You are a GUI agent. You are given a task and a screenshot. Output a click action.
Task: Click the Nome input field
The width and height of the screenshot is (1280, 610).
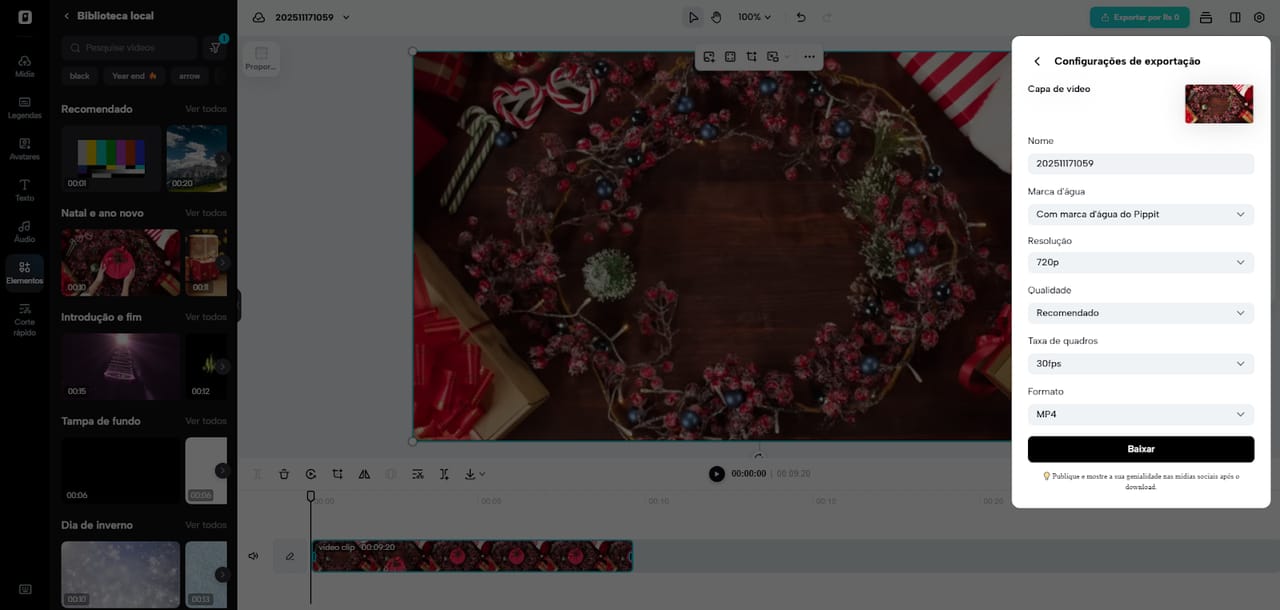click(1140, 163)
